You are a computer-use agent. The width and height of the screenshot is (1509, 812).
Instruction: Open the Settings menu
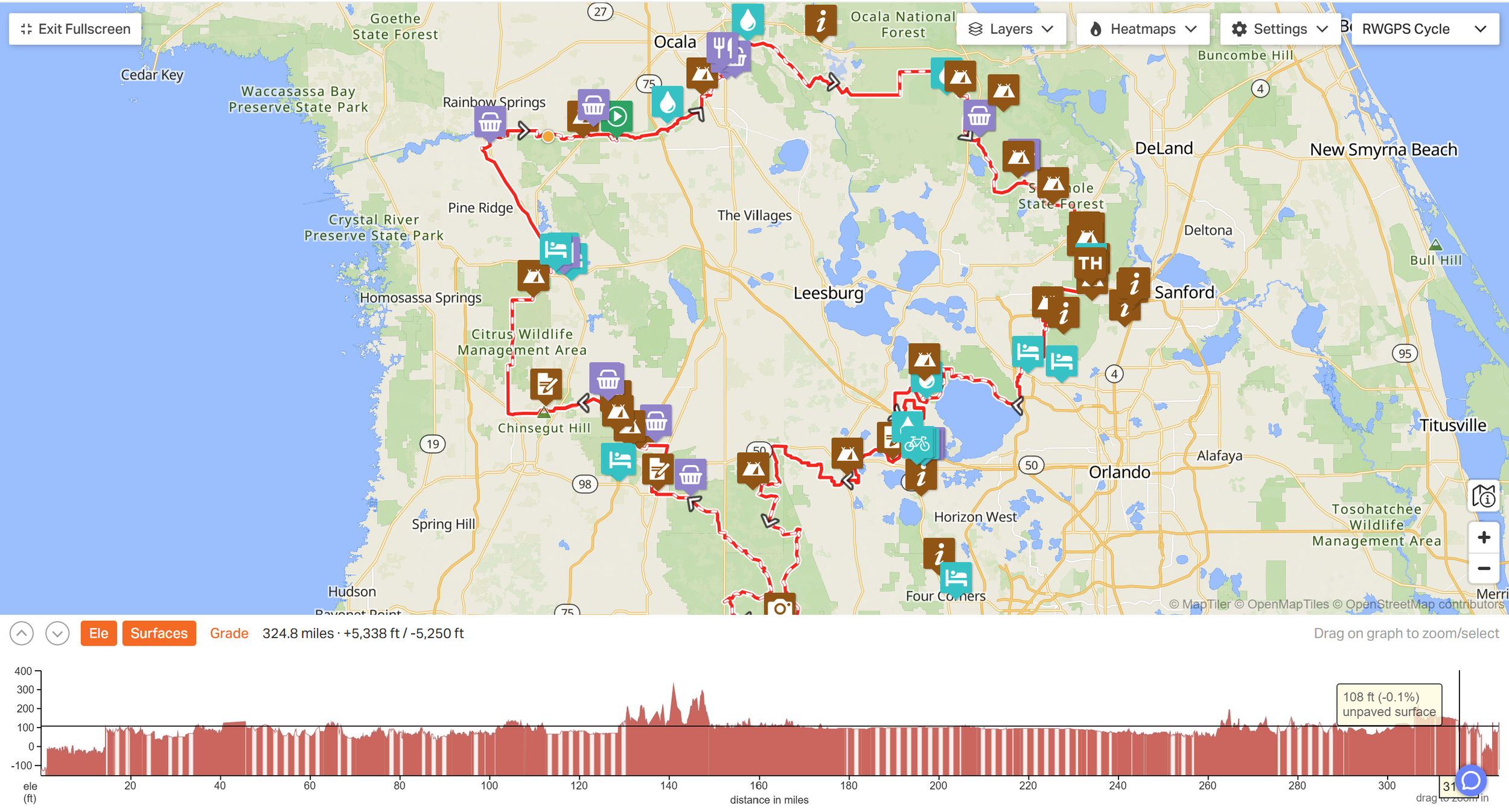click(1280, 29)
